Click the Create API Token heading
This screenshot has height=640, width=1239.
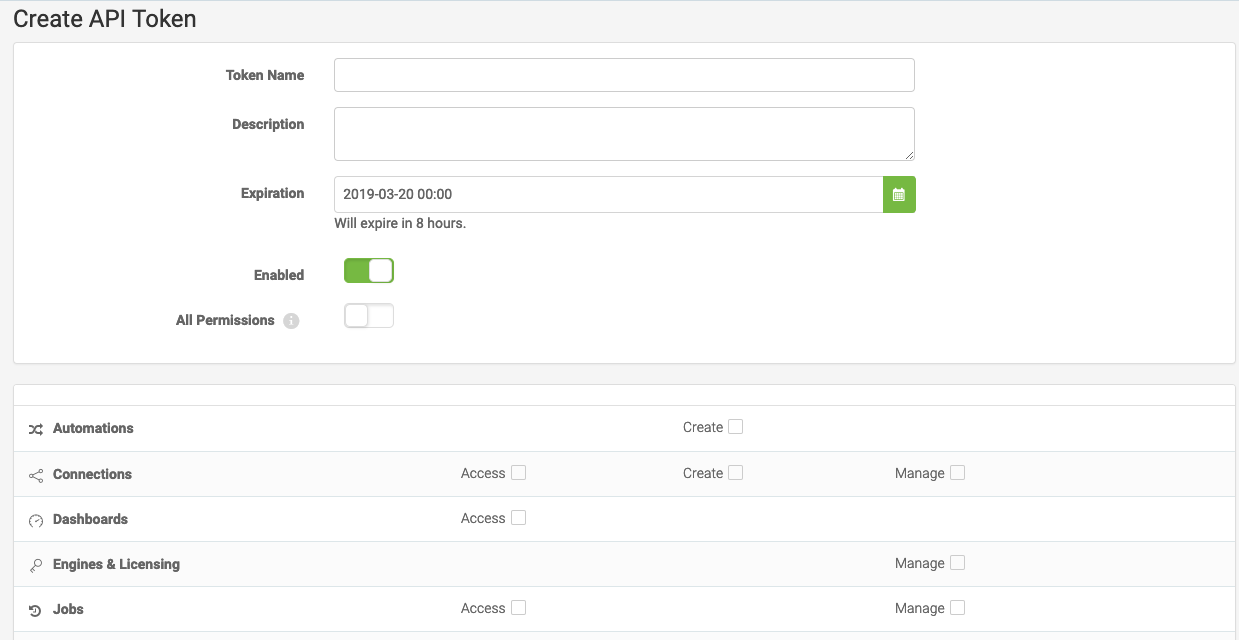(x=105, y=18)
